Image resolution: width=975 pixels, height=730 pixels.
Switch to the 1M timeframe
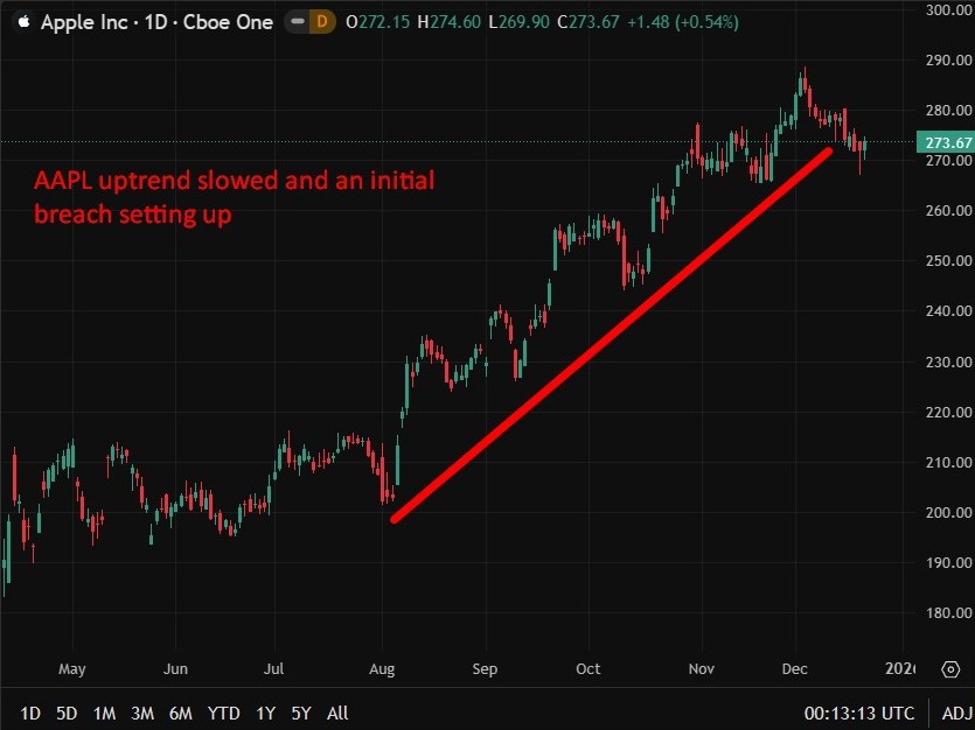click(105, 714)
